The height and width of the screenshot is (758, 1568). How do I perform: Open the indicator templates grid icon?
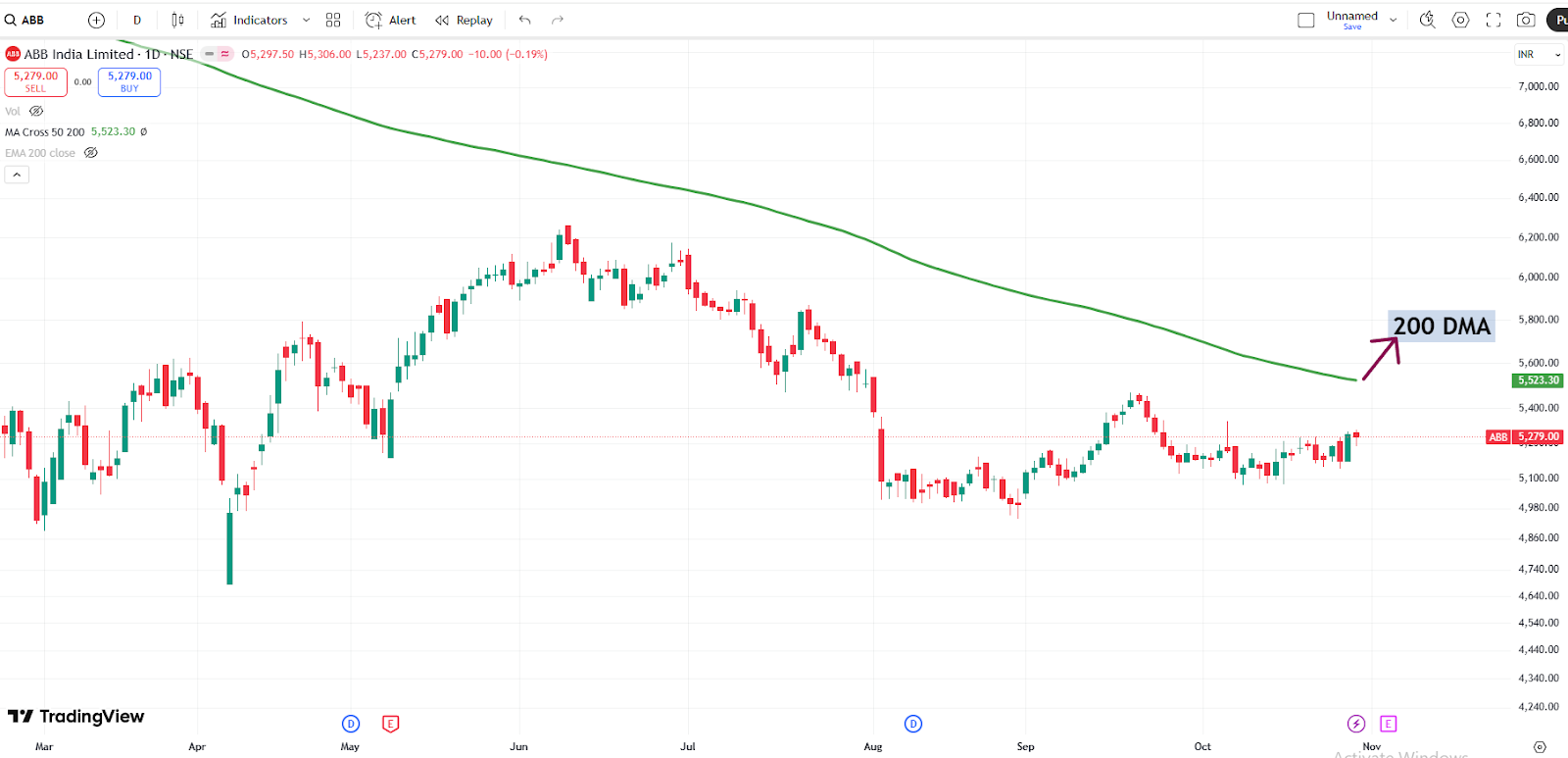click(x=333, y=20)
